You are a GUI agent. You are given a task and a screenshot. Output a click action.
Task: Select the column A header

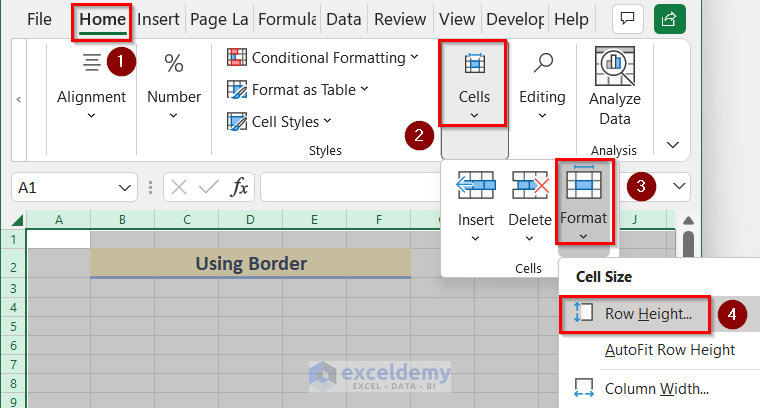pos(59,220)
